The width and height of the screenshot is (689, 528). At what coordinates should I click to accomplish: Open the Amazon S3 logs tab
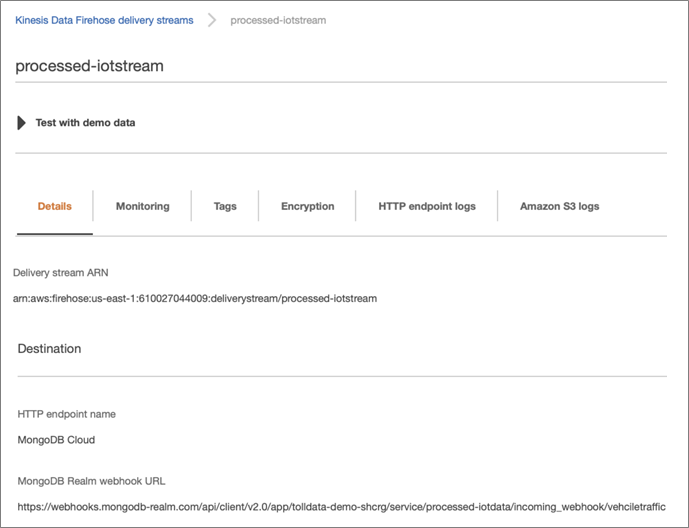(x=559, y=206)
